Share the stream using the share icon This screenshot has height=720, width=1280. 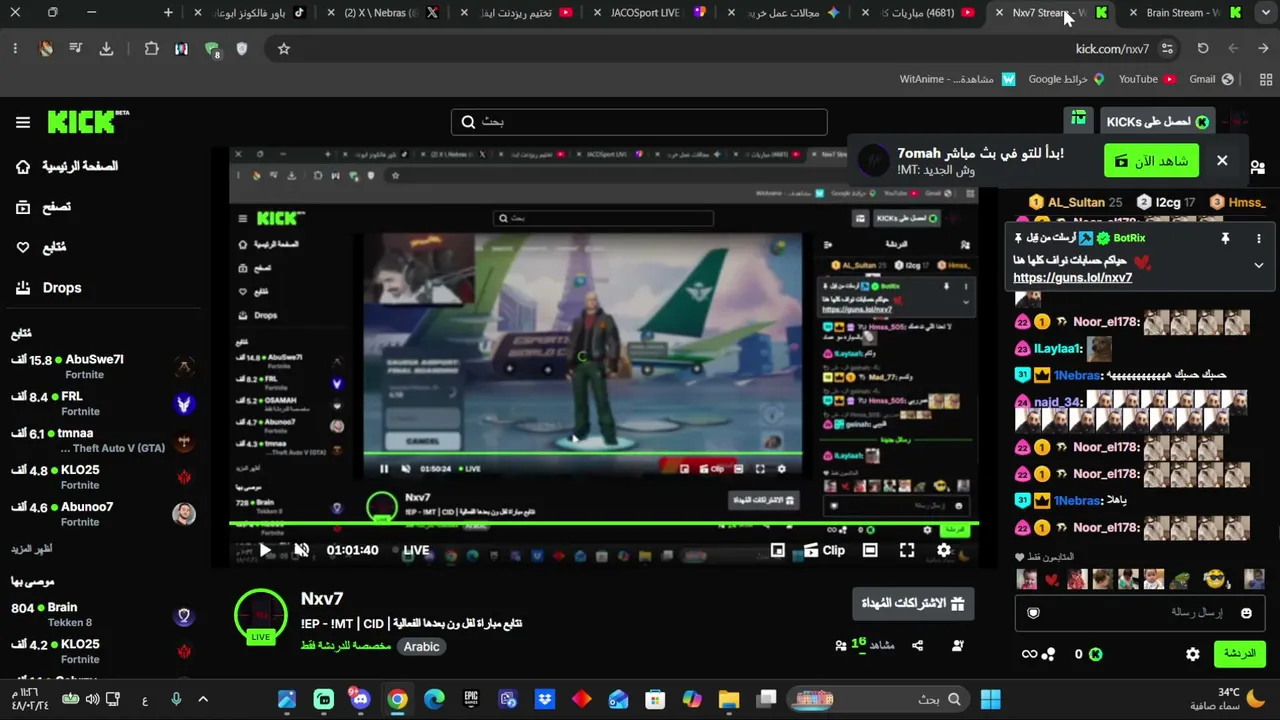[x=918, y=646]
